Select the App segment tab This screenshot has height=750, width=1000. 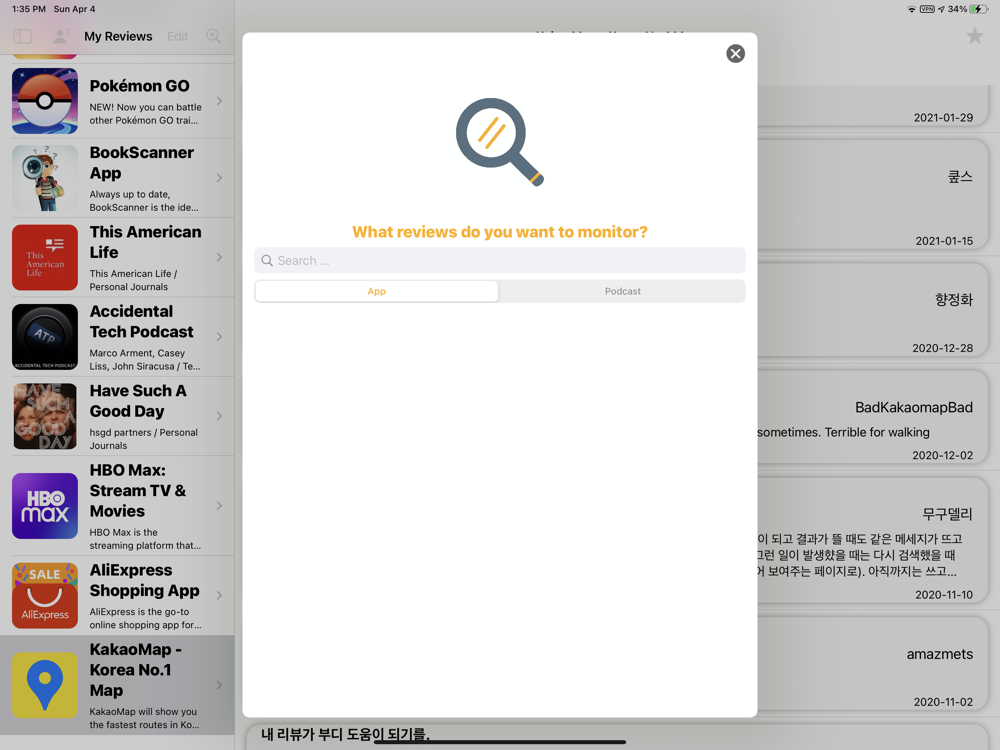tap(376, 291)
